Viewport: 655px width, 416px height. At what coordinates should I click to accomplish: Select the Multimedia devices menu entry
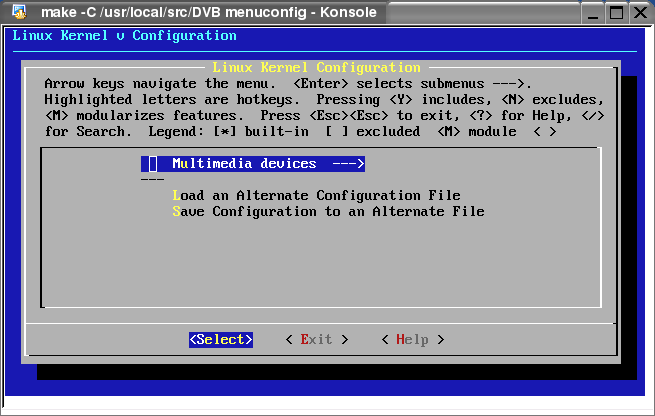pos(244,164)
